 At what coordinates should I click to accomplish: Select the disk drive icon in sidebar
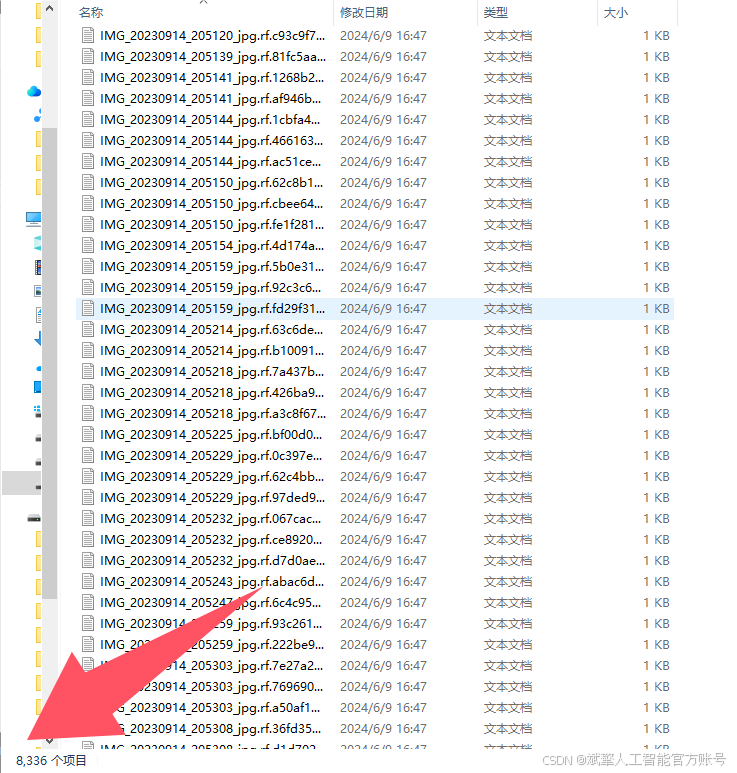pyautogui.click(x=34, y=518)
